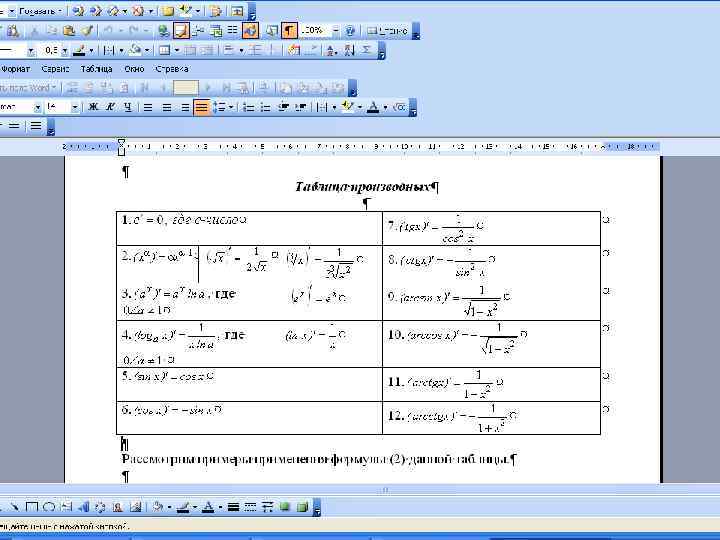720x540 pixels.
Task: Insert clip art from drawing toolbar
Action: [118, 507]
